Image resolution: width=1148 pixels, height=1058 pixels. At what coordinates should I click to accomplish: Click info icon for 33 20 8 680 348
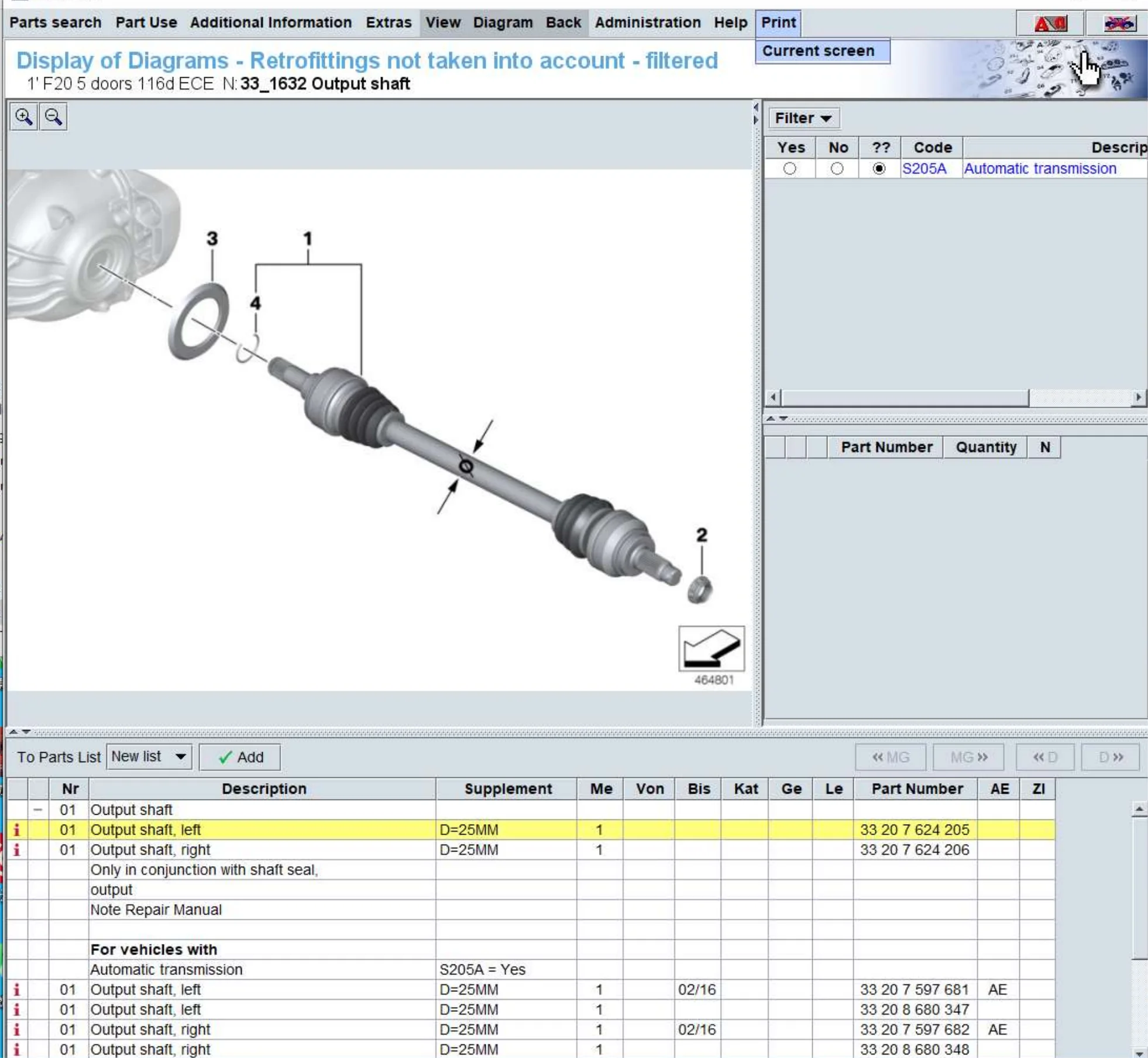click(16, 1049)
